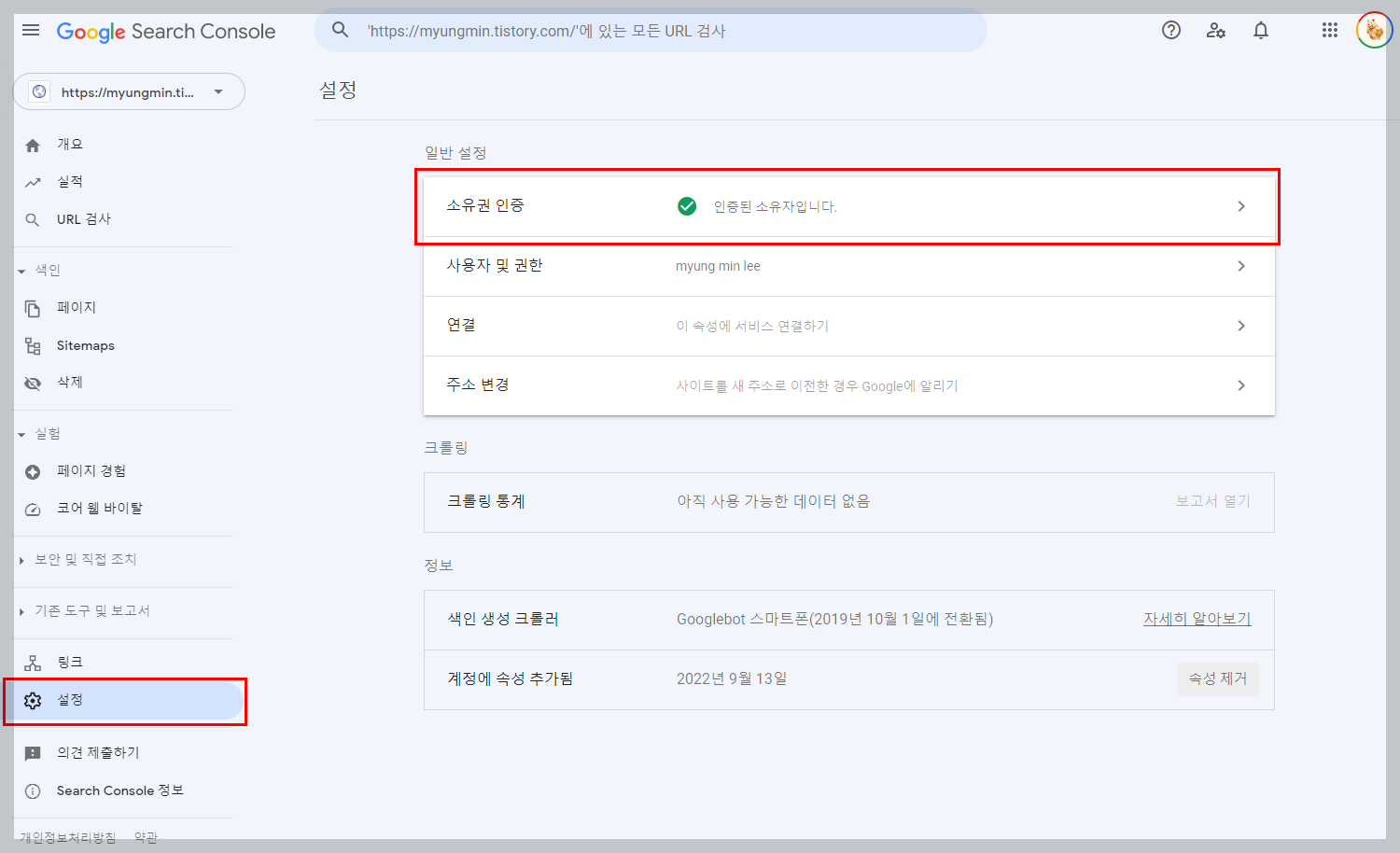Click the 2022년 9월 13일 date
Viewport: 1400px width, 853px height.
tap(732, 678)
